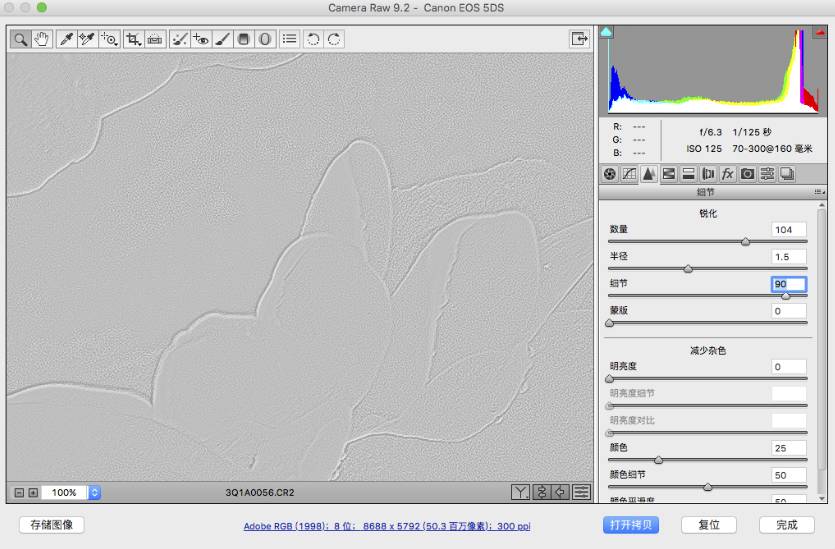Select the Targeted Adjustment tool

(109, 39)
